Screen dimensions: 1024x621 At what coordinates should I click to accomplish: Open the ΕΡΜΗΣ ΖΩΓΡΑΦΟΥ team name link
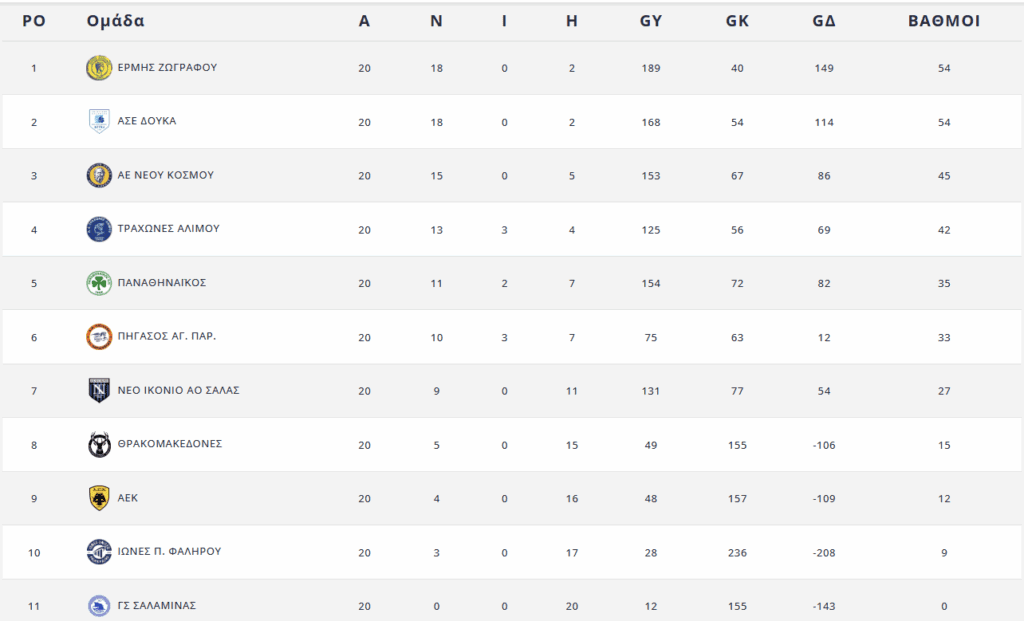point(167,68)
